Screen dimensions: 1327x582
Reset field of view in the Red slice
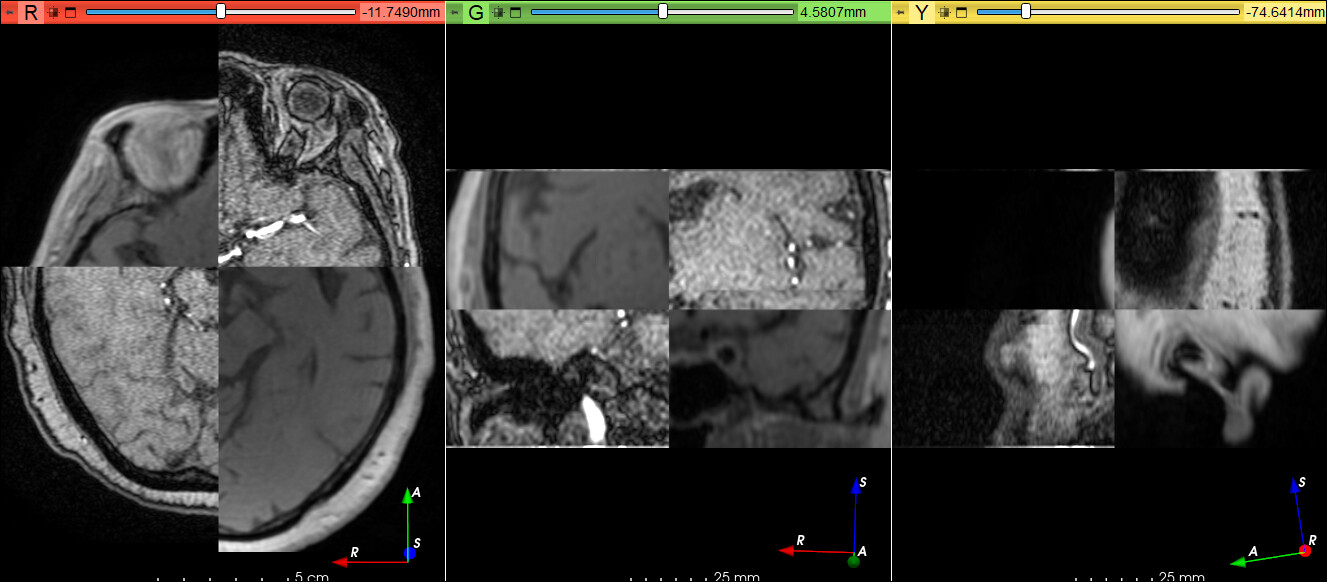point(53,12)
